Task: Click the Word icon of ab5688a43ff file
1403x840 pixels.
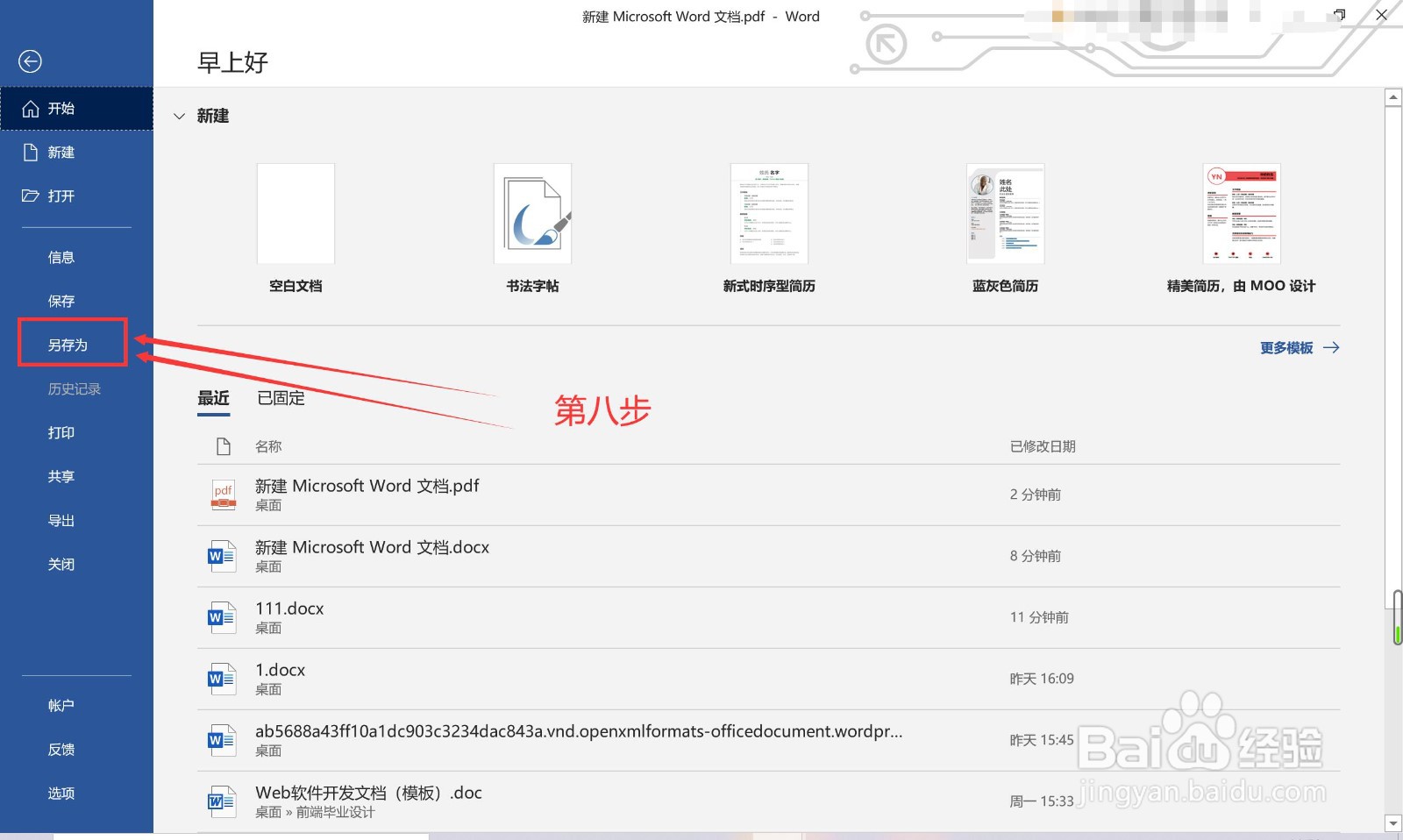Action: coord(223,740)
